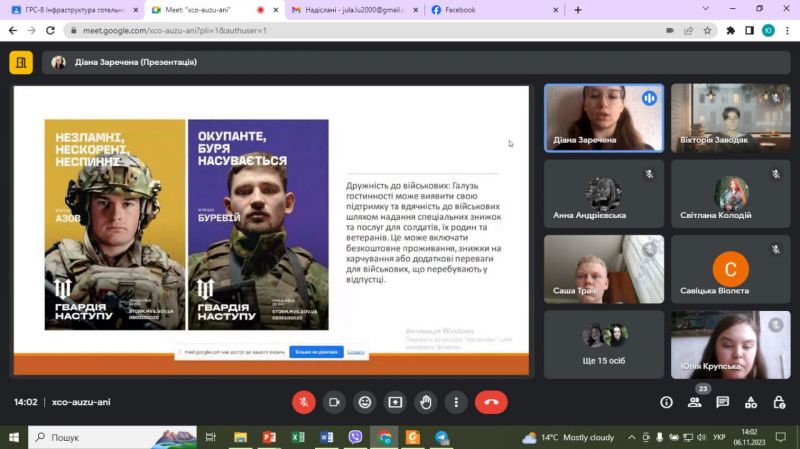
Task: Toggle the Chrome side panel icon
Action: [749, 31]
